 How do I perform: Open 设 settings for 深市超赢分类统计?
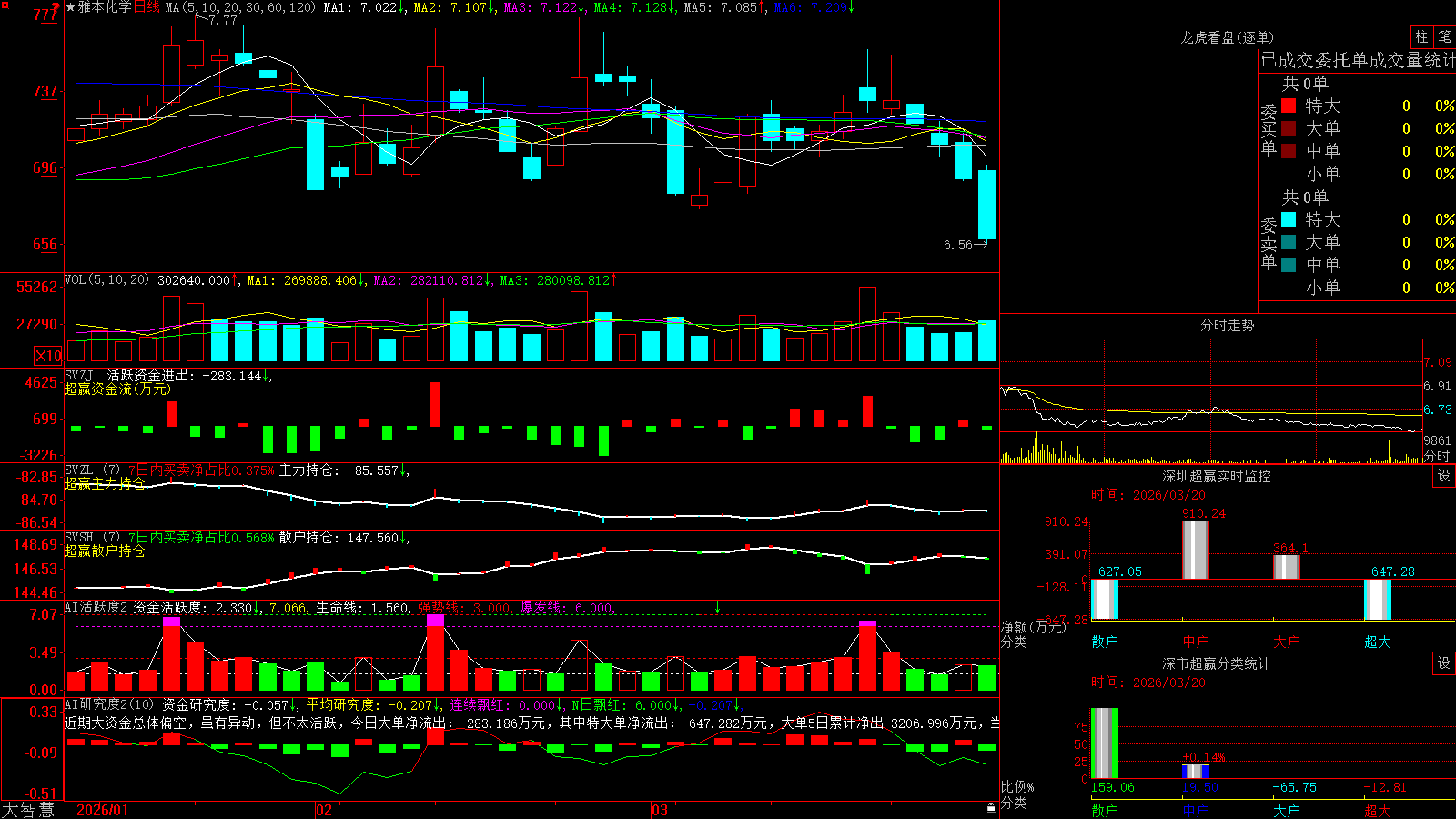(1444, 663)
